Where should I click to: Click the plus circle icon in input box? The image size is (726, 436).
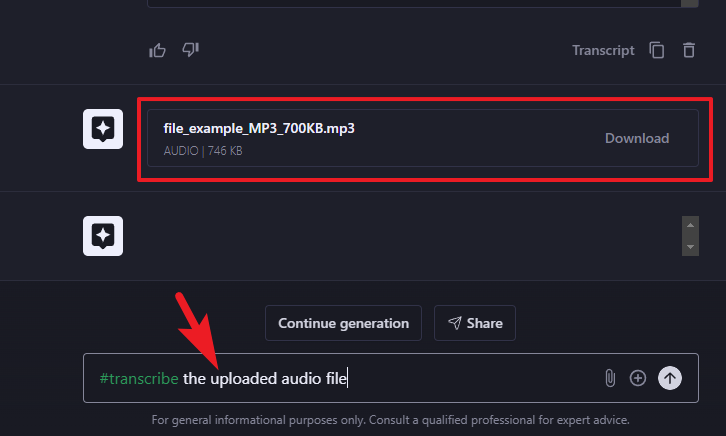click(638, 378)
